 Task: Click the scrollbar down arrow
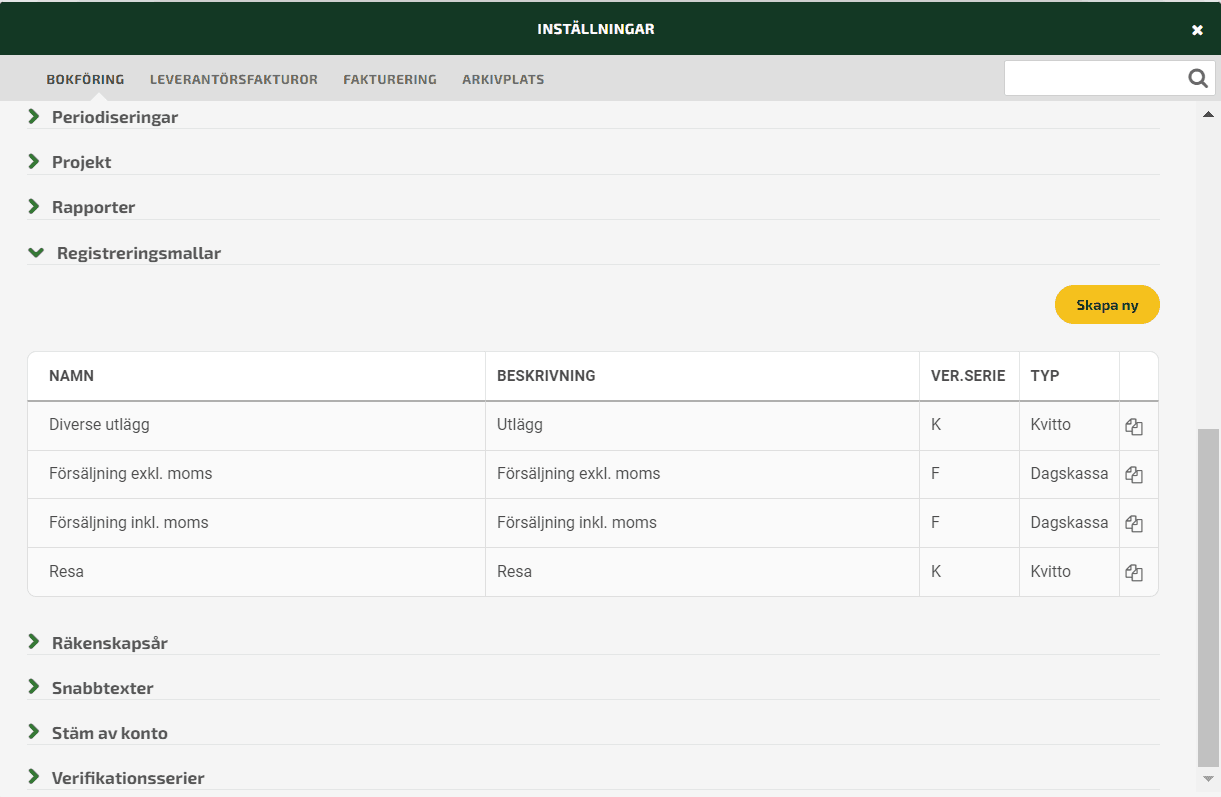tap(1208, 778)
